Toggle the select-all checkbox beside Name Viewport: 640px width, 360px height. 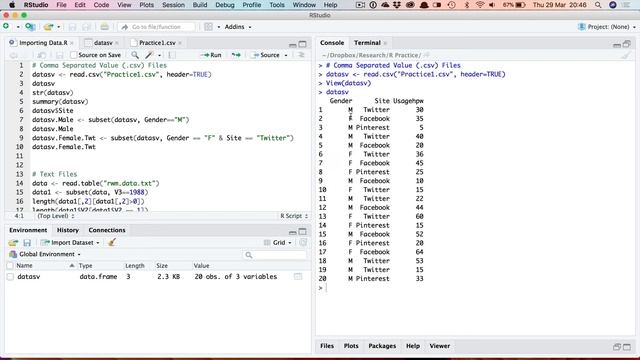tap(10, 266)
